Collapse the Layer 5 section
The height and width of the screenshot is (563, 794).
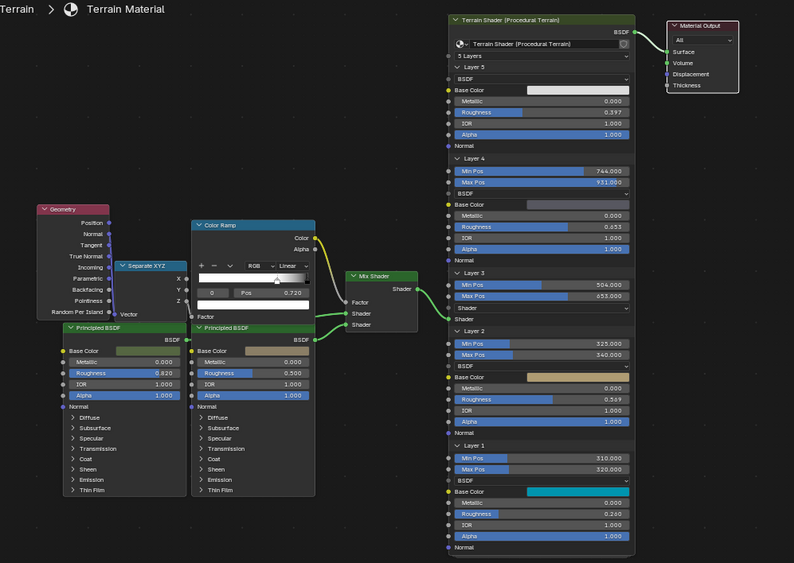(x=457, y=67)
